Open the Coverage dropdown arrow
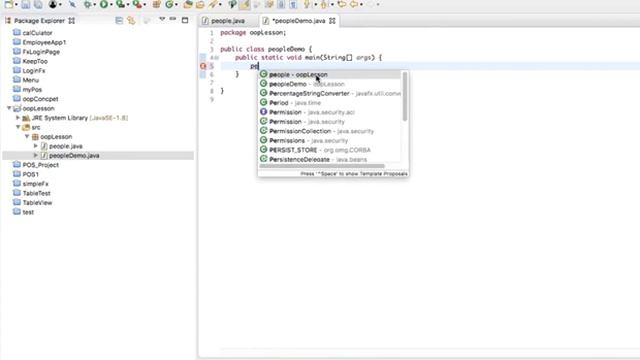 click(128, 4)
